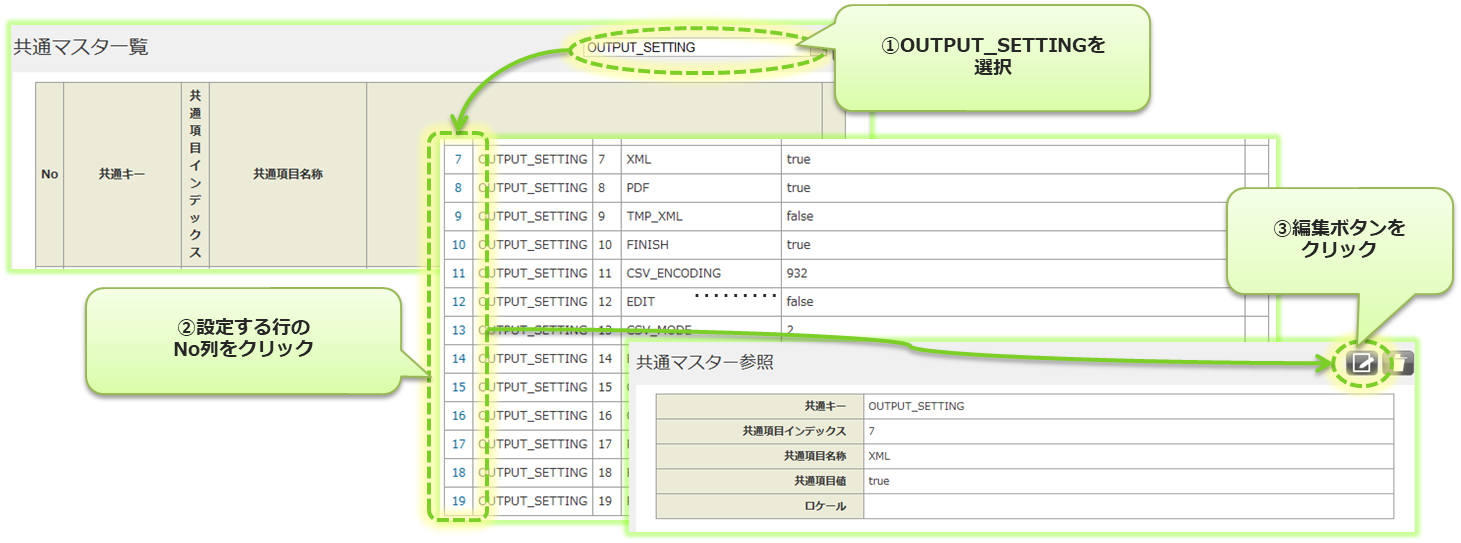Viewport: 1461px width, 543px height.
Task: Open row No 7 link
Action: click(459, 159)
